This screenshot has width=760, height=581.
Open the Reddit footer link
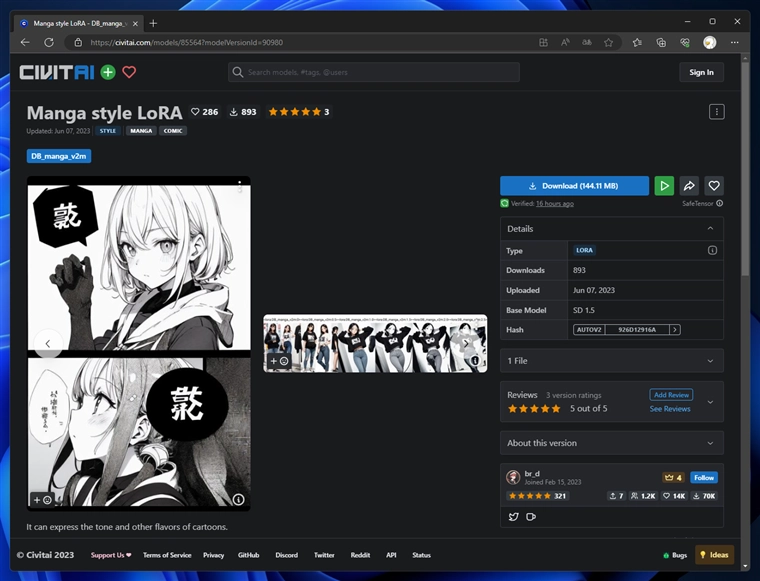coord(360,555)
